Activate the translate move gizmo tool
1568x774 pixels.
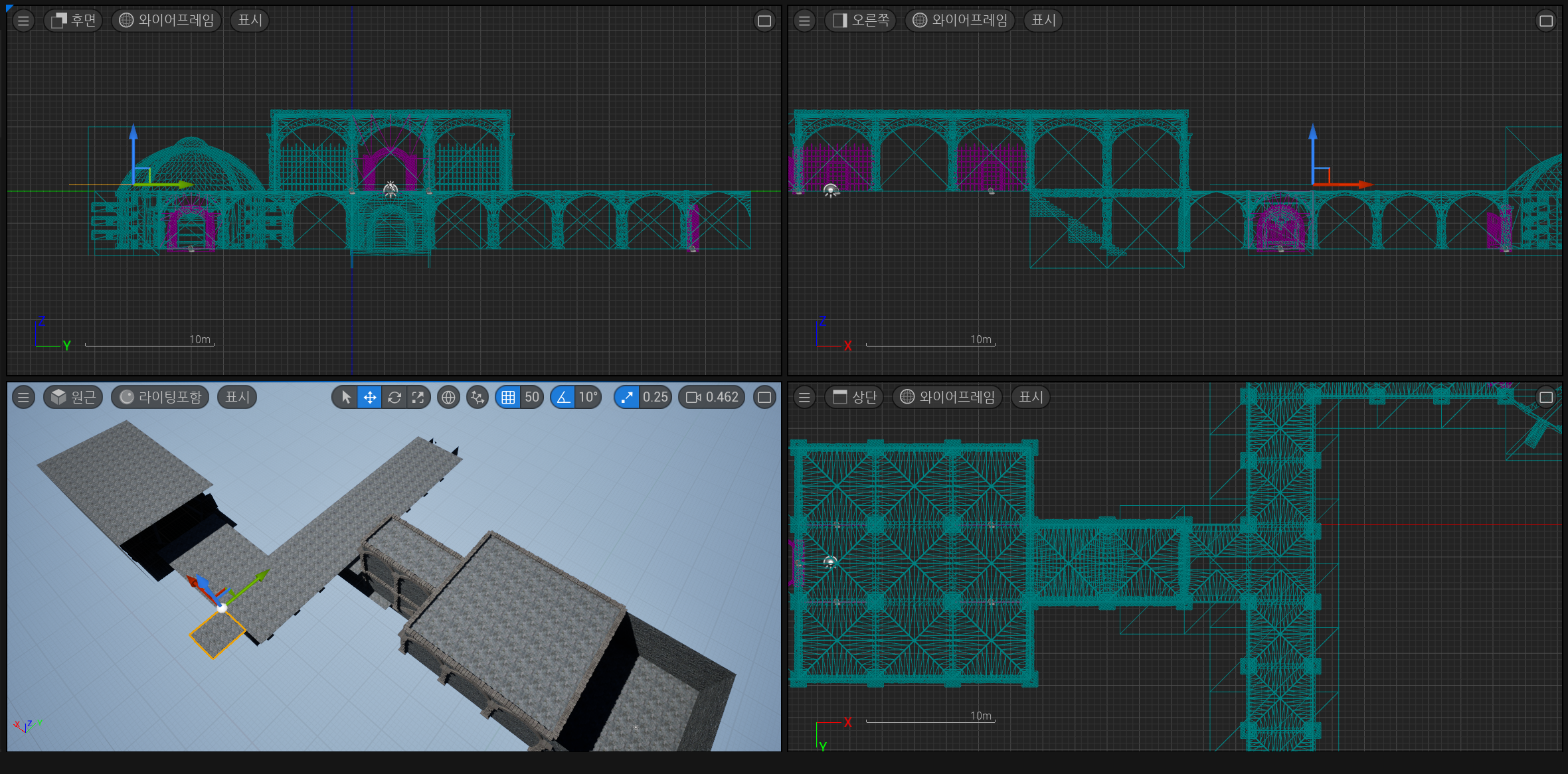[370, 397]
